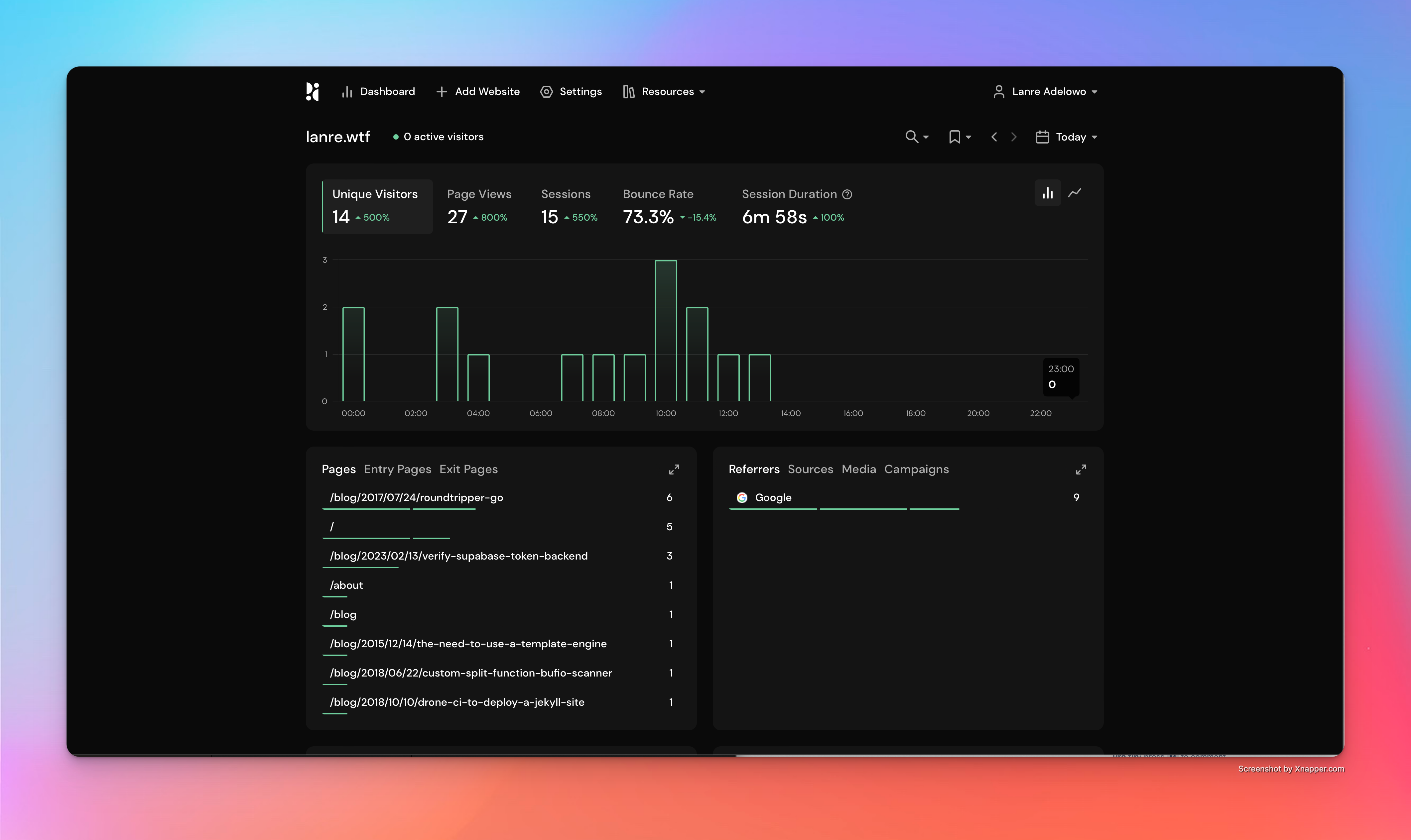
Task: Switch the chart to bar view
Action: [1048, 193]
